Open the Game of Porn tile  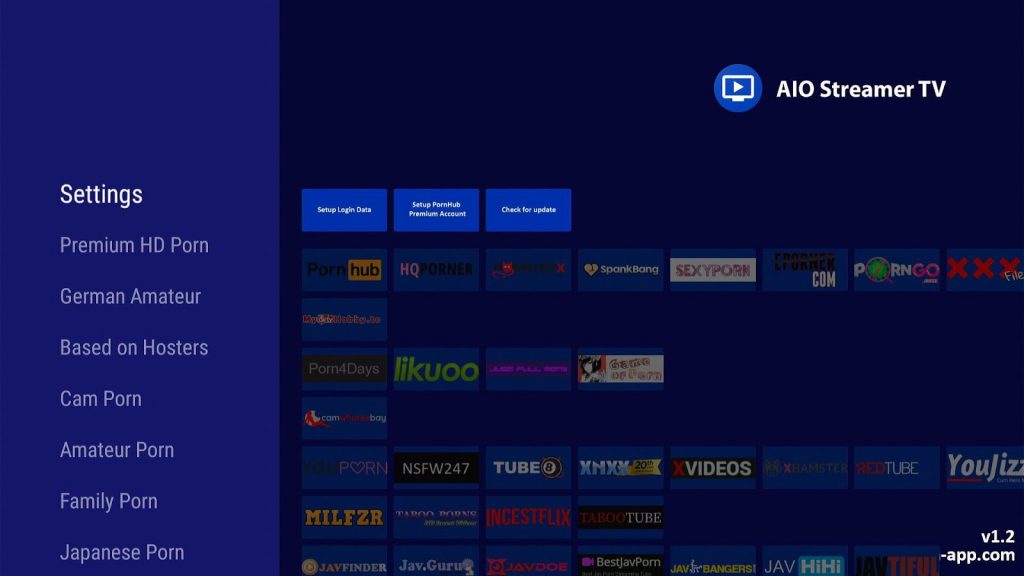point(620,369)
